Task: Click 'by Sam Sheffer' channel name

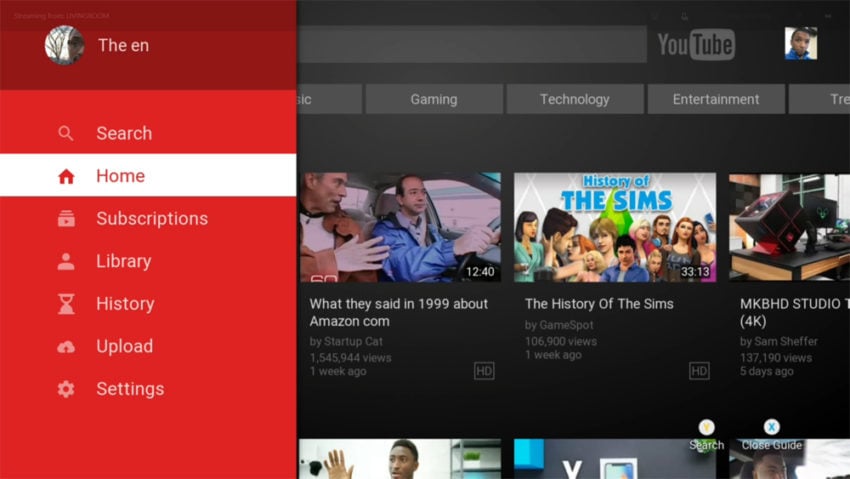Action: (x=779, y=341)
